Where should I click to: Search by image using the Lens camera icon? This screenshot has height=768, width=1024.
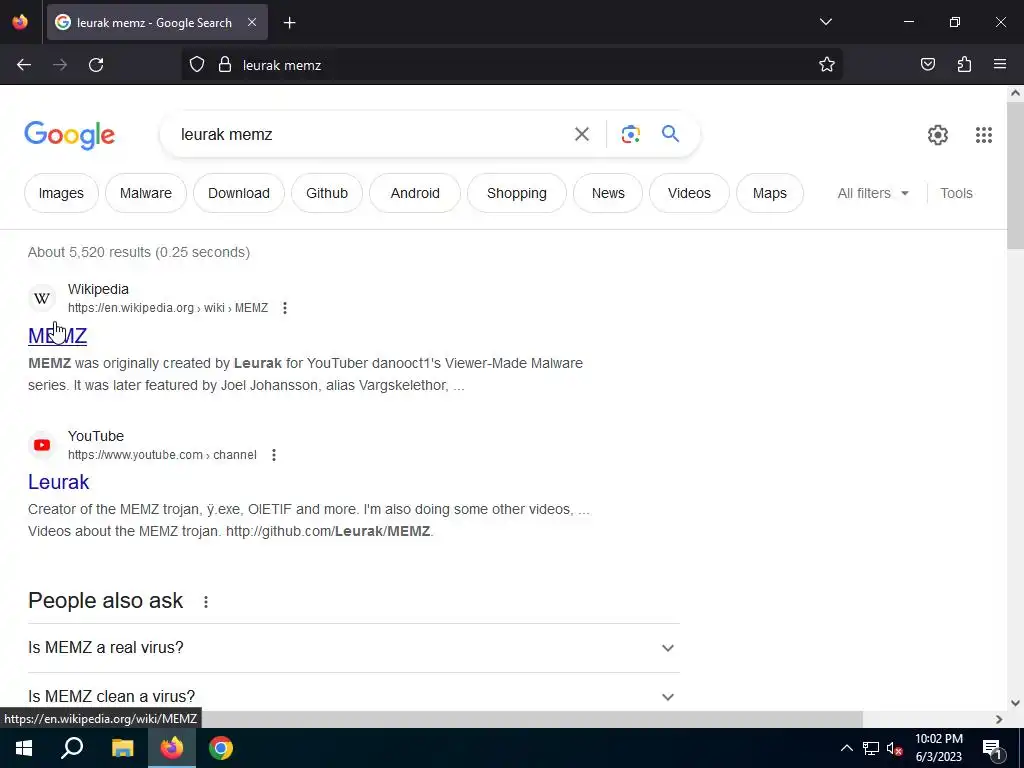pos(630,134)
